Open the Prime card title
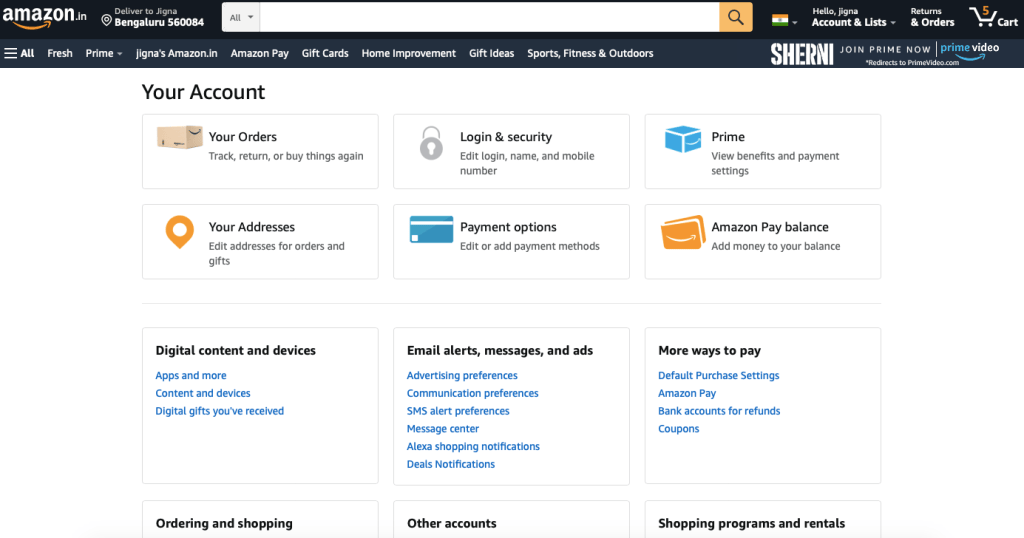 pos(728,136)
